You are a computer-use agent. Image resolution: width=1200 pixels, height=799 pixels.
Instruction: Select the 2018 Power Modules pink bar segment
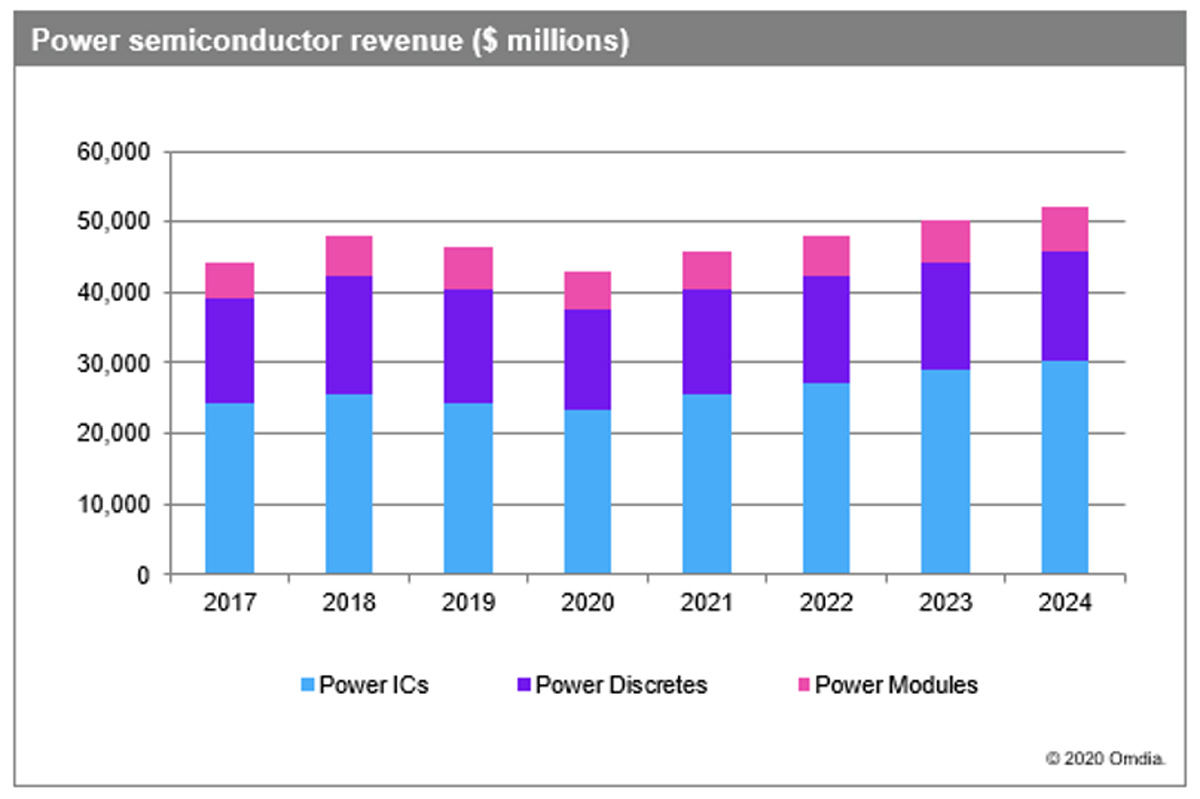pos(349,256)
